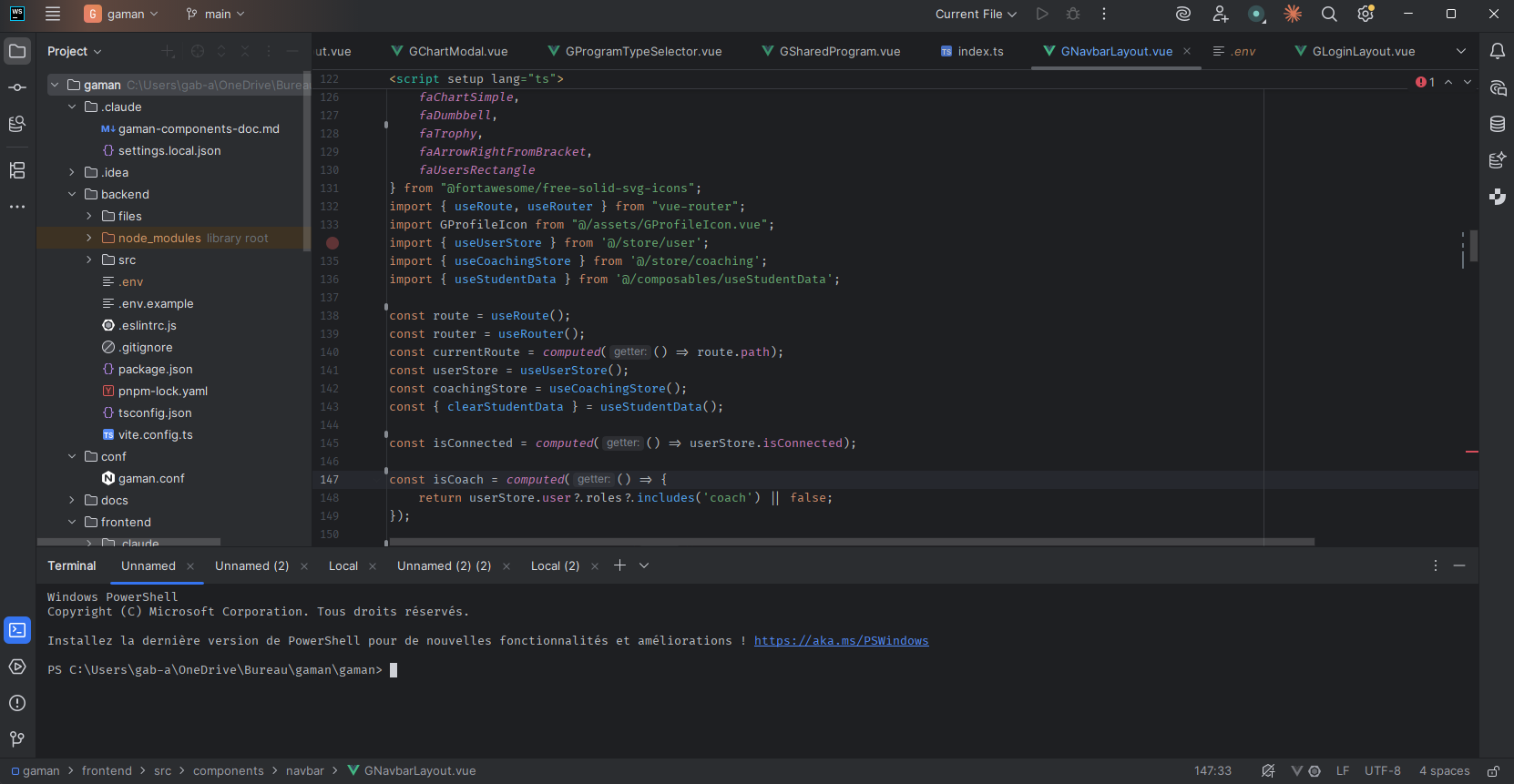Show the hidden editor tabs list
The image size is (1514, 784).
click(1461, 51)
